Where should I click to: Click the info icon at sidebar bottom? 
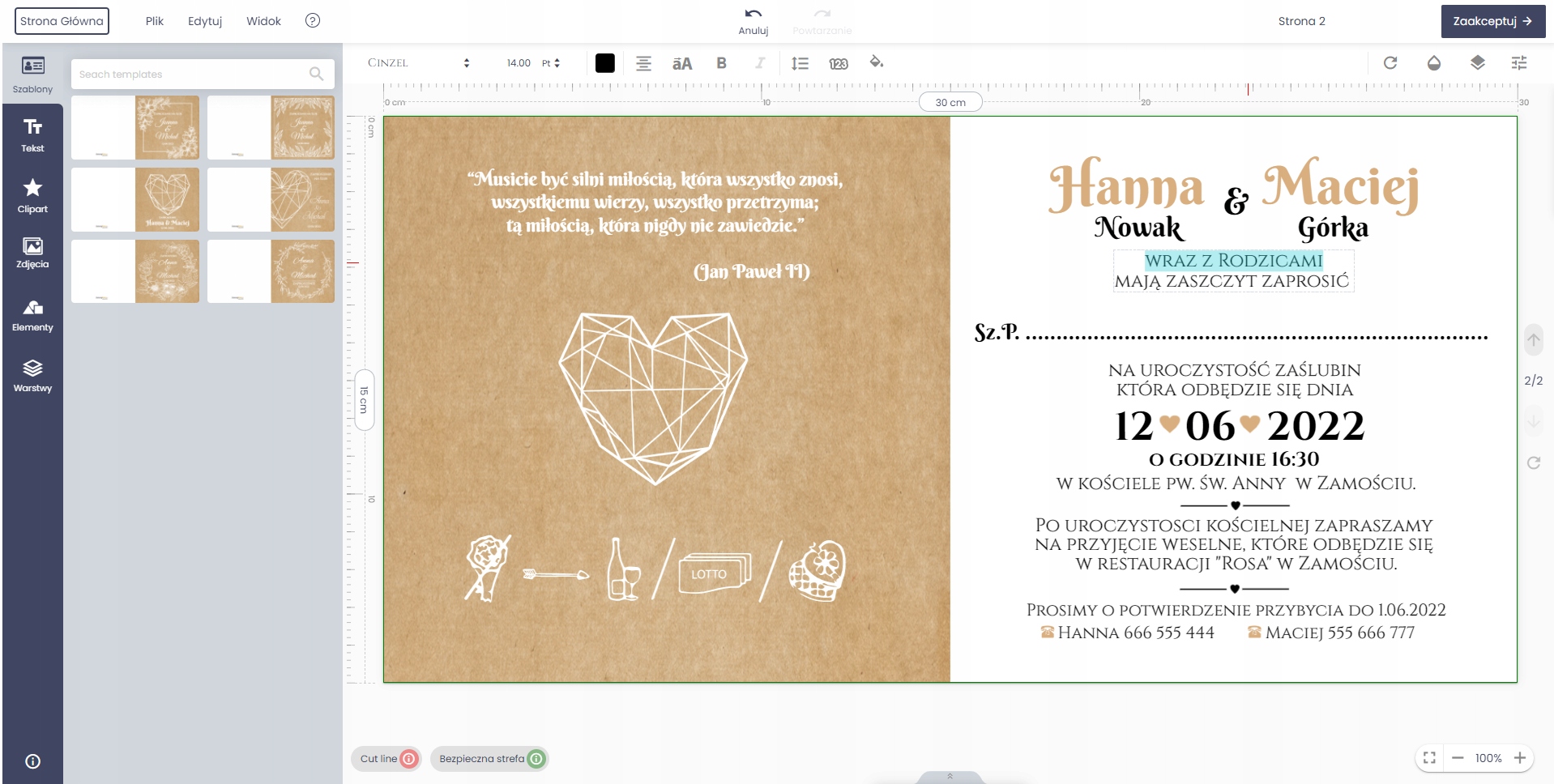(32, 761)
